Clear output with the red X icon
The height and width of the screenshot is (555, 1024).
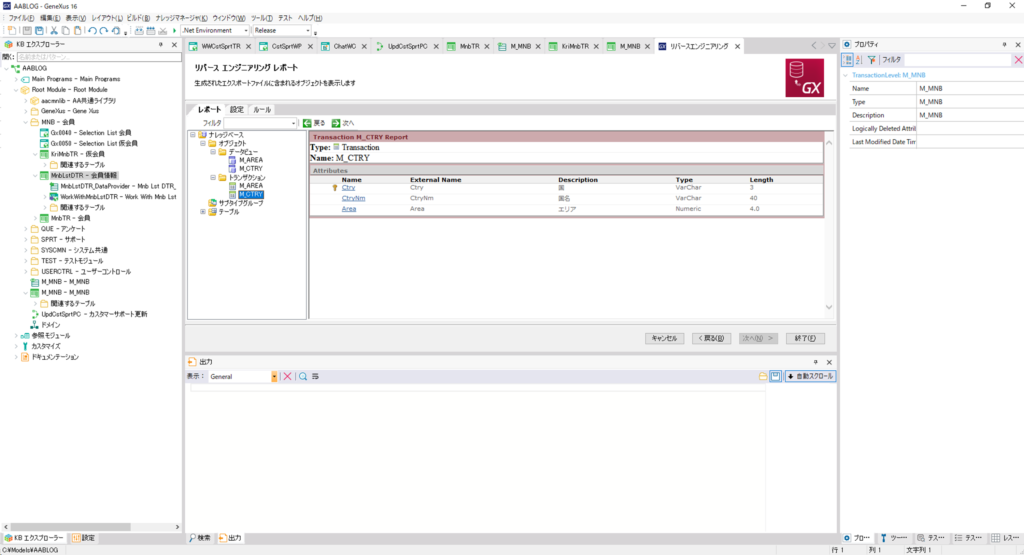click(x=287, y=376)
